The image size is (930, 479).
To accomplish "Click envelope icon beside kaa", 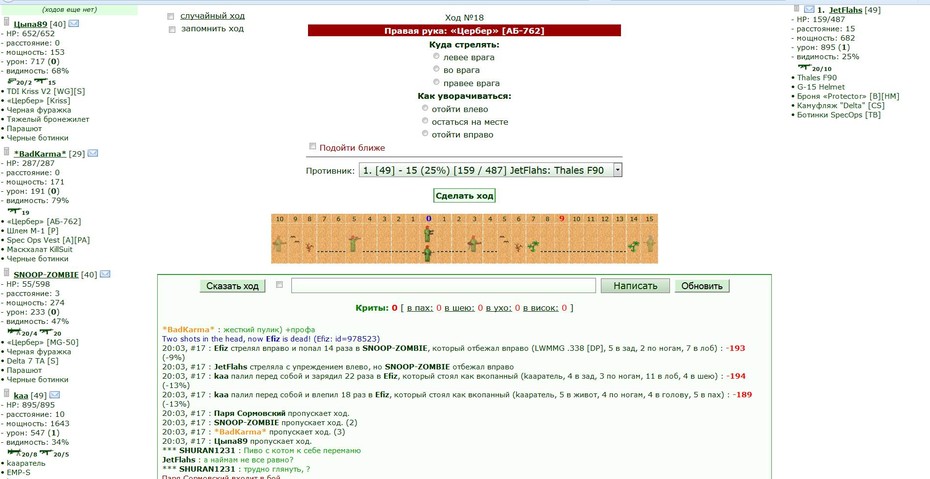I will tap(55, 395).
